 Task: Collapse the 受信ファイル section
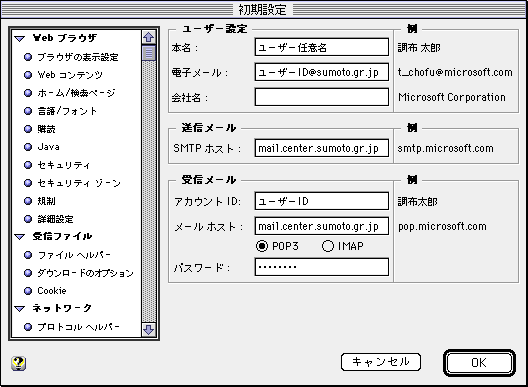(20, 237)
